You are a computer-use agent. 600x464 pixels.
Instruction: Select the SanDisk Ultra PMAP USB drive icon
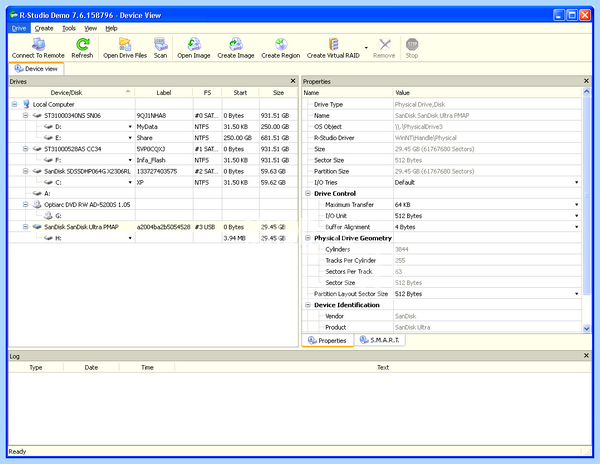(x=37, y=227)
